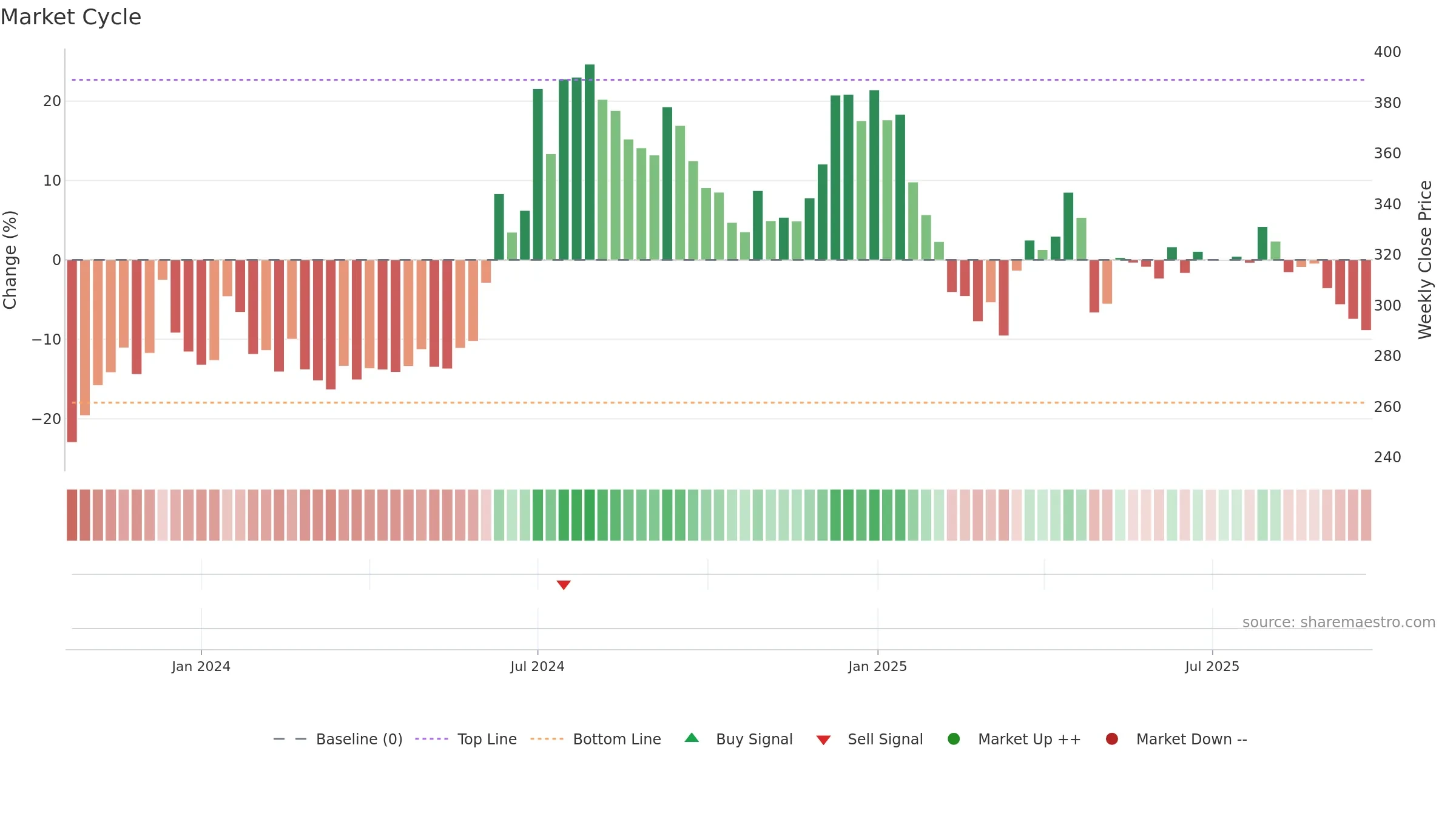The image size is (1456, 819).
Task: Click the Change (%) y-axis title
Action: 10,260
